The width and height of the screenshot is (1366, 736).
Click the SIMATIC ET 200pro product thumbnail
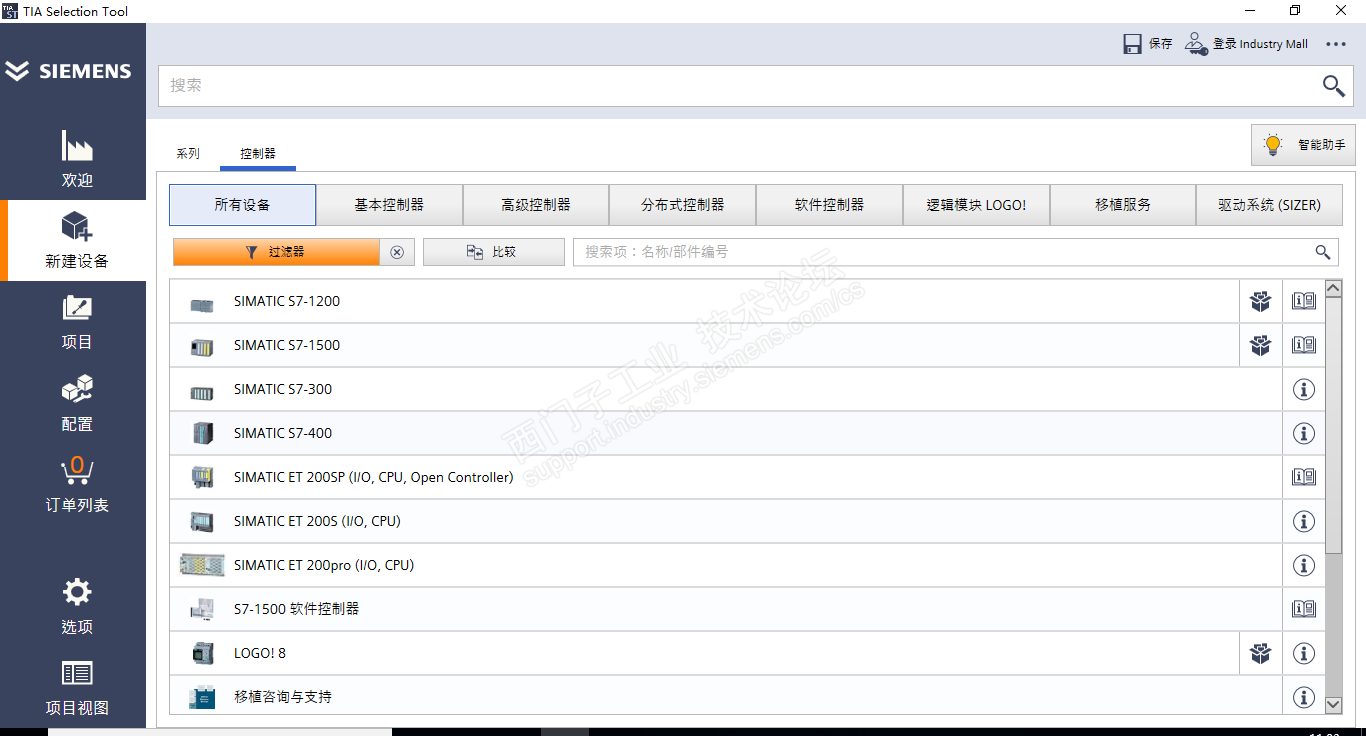(203, 565)
